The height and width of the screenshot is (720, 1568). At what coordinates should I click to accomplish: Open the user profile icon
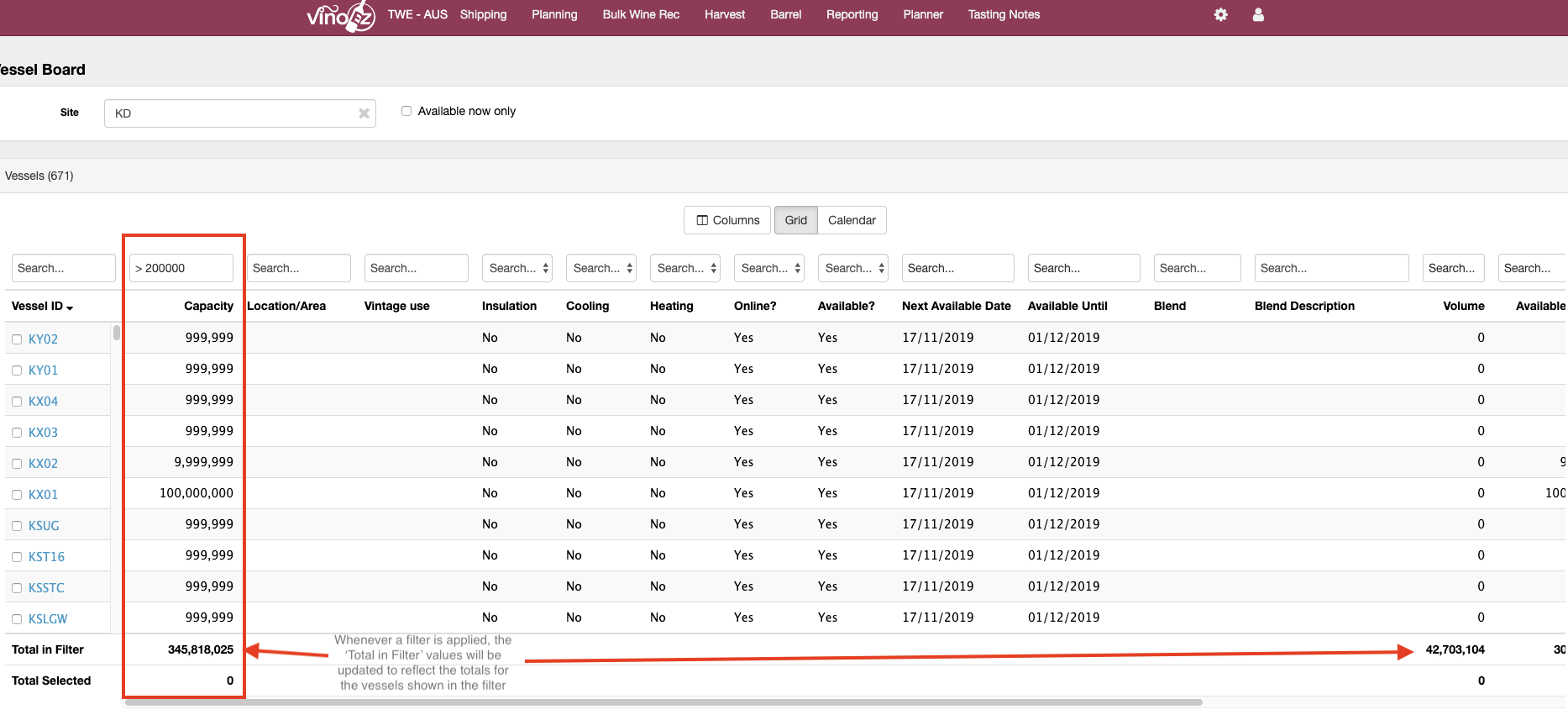point(1258,14)
